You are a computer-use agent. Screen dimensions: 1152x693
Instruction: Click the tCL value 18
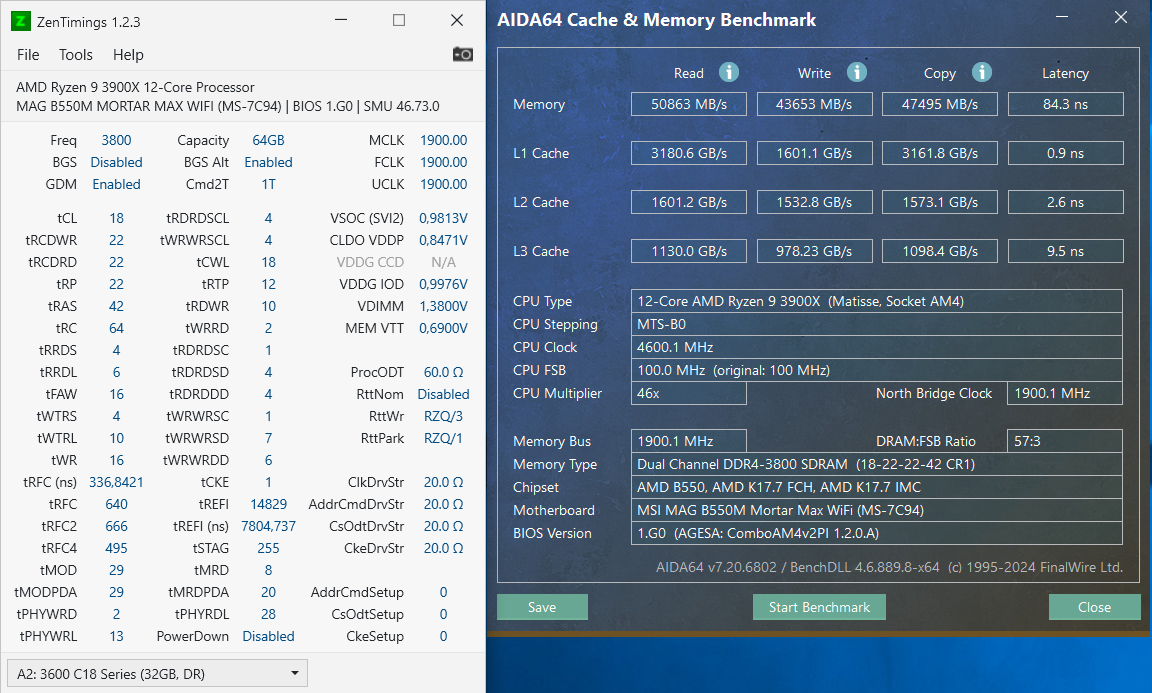(116, 218)
